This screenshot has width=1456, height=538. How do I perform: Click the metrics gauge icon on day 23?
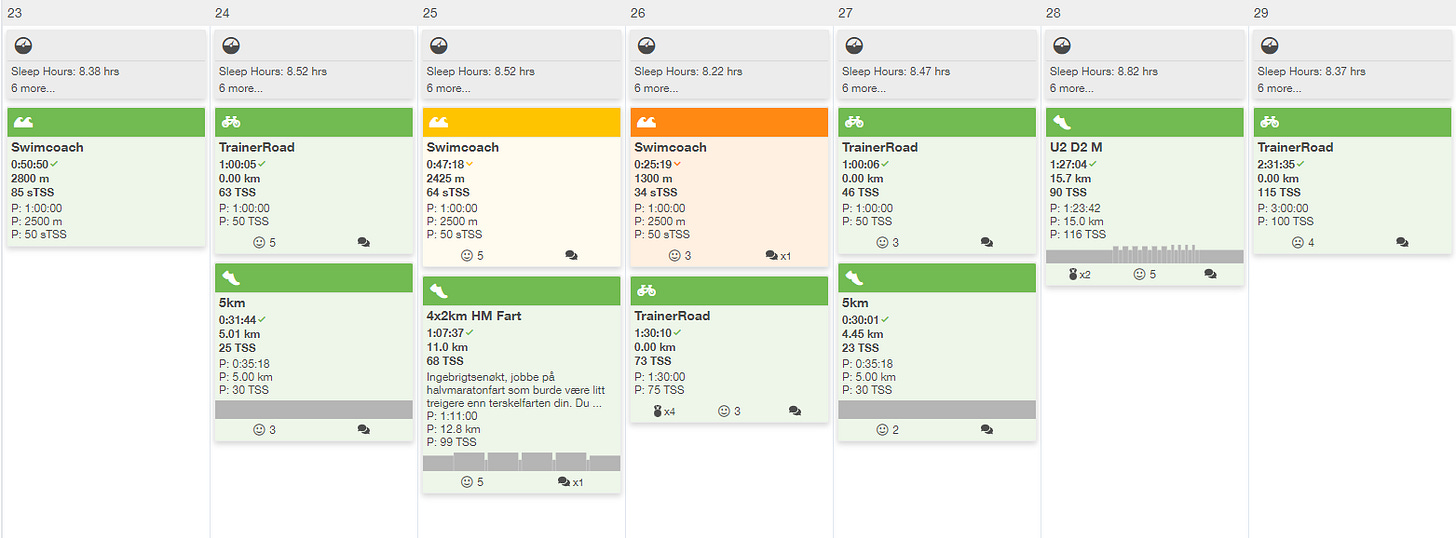click(23, 46)
